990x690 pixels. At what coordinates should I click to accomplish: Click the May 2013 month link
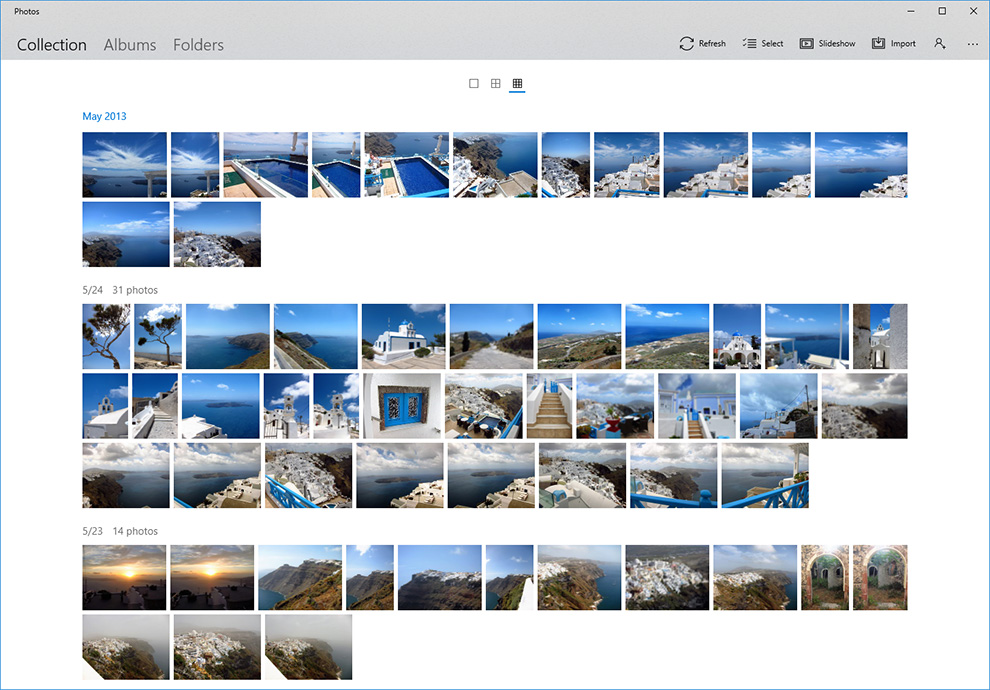(x=104, y=116)
